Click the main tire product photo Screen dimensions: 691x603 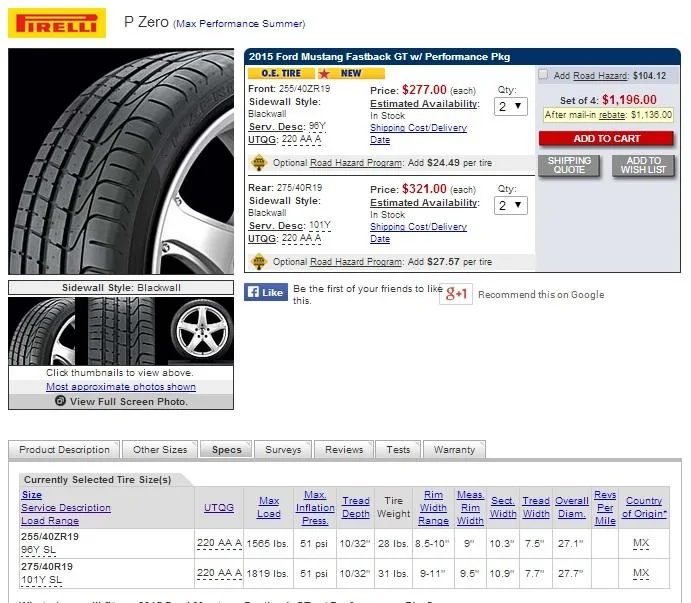coord(121,161)
